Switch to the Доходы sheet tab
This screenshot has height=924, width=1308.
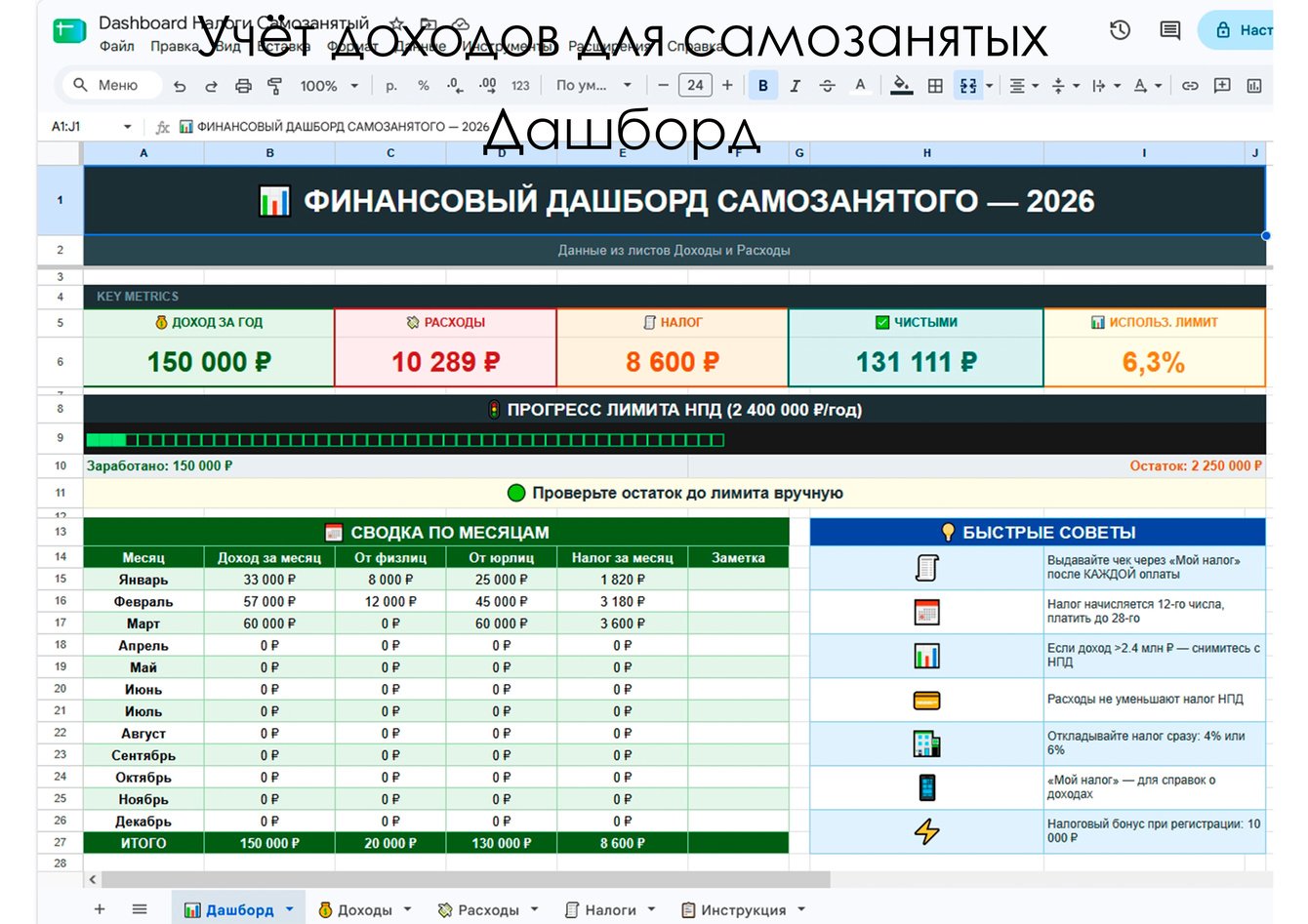pos(364,909)
